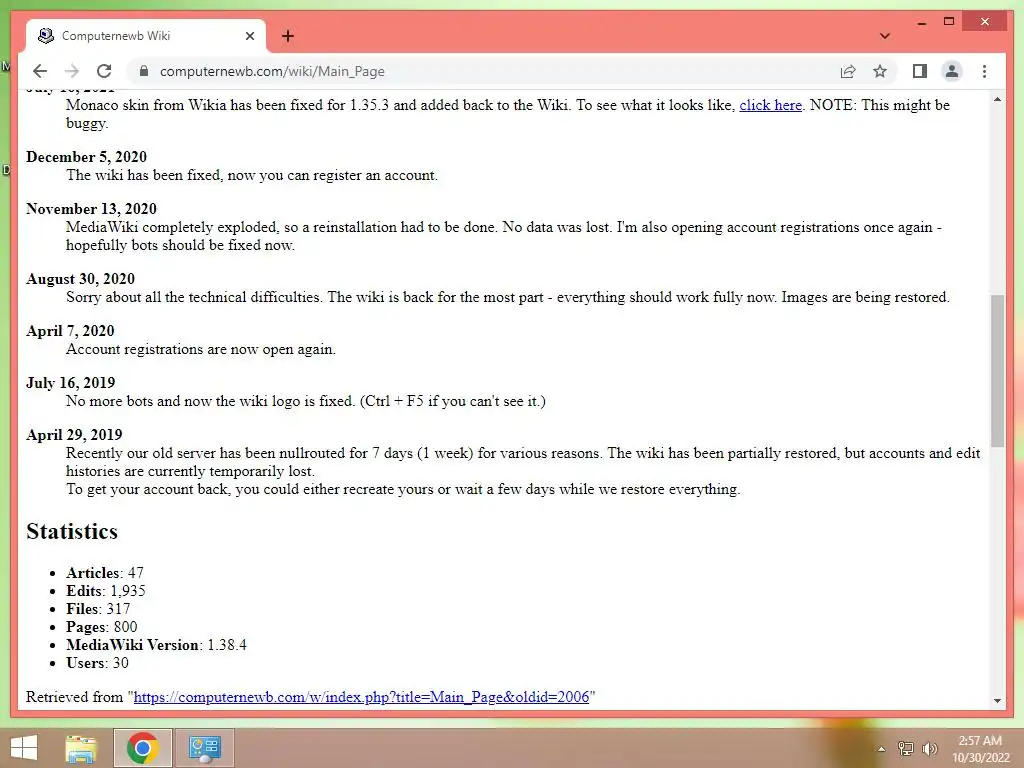Switch to Chrome in the taskbar
The width and height of the screenshot is (1024, 768).
click(142, 748)
